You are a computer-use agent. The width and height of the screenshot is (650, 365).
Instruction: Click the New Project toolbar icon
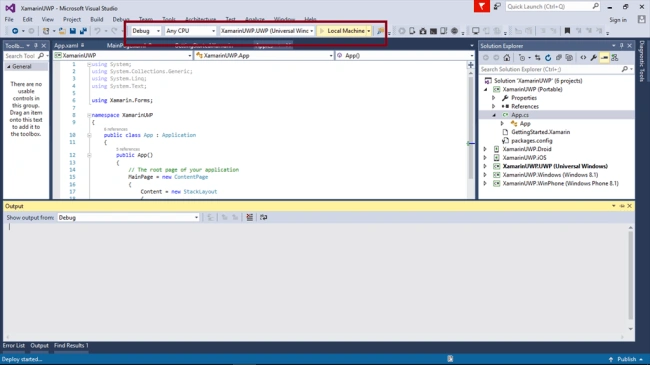click(x=46, y=31)
